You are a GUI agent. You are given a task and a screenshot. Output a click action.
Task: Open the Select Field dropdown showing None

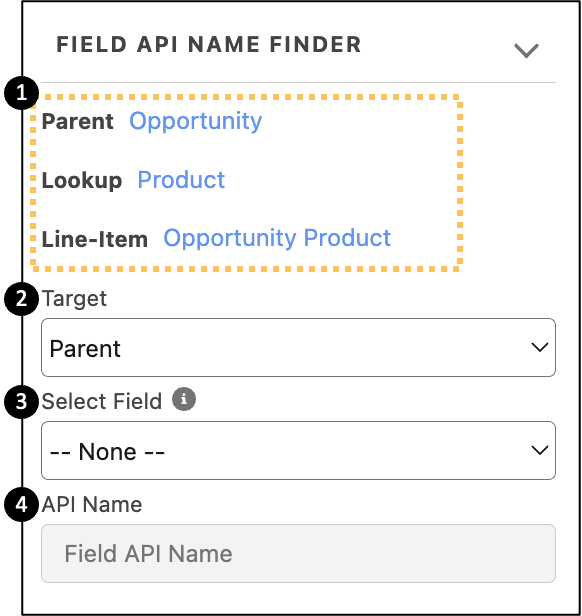pos(298,451)
